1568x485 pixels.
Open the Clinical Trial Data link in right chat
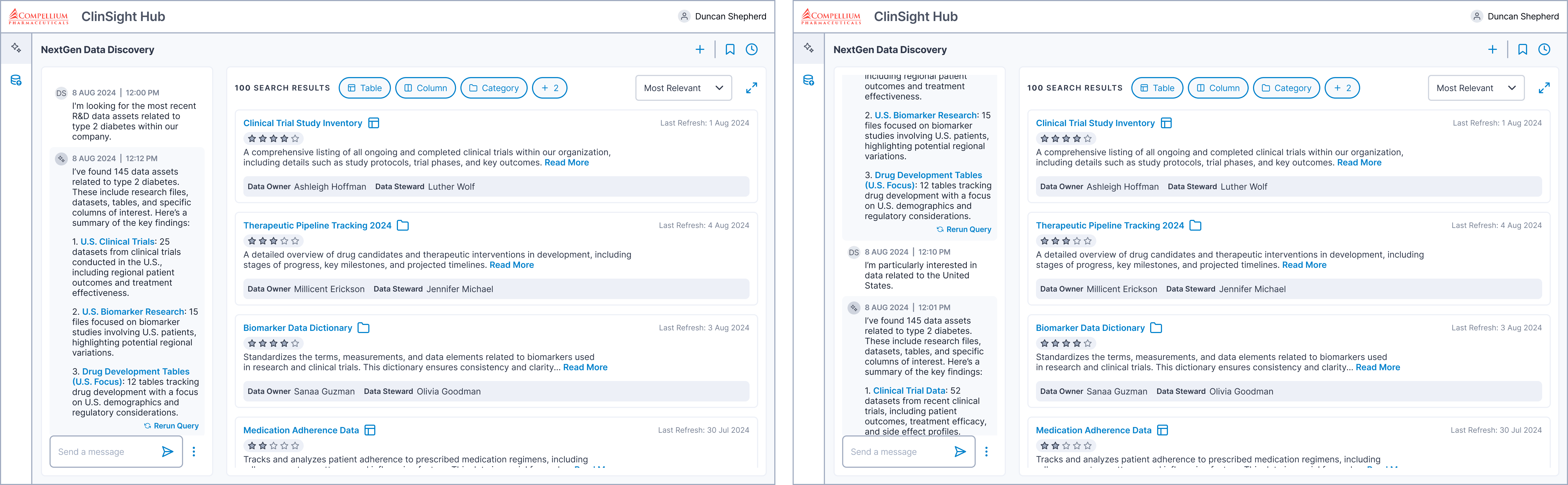click(x=909, y=390)
